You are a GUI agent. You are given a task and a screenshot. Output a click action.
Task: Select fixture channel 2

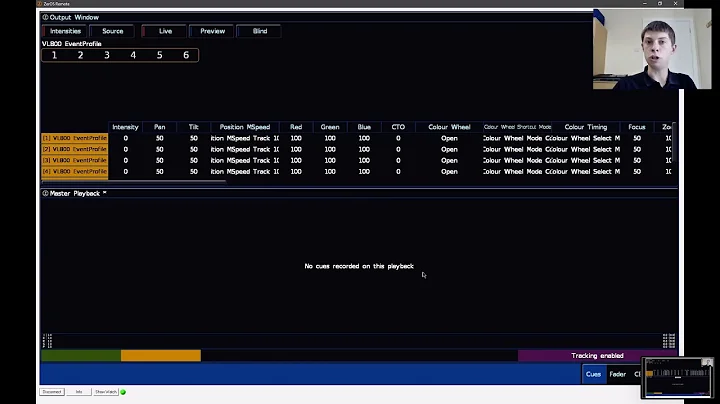click(x=80, y=56)
